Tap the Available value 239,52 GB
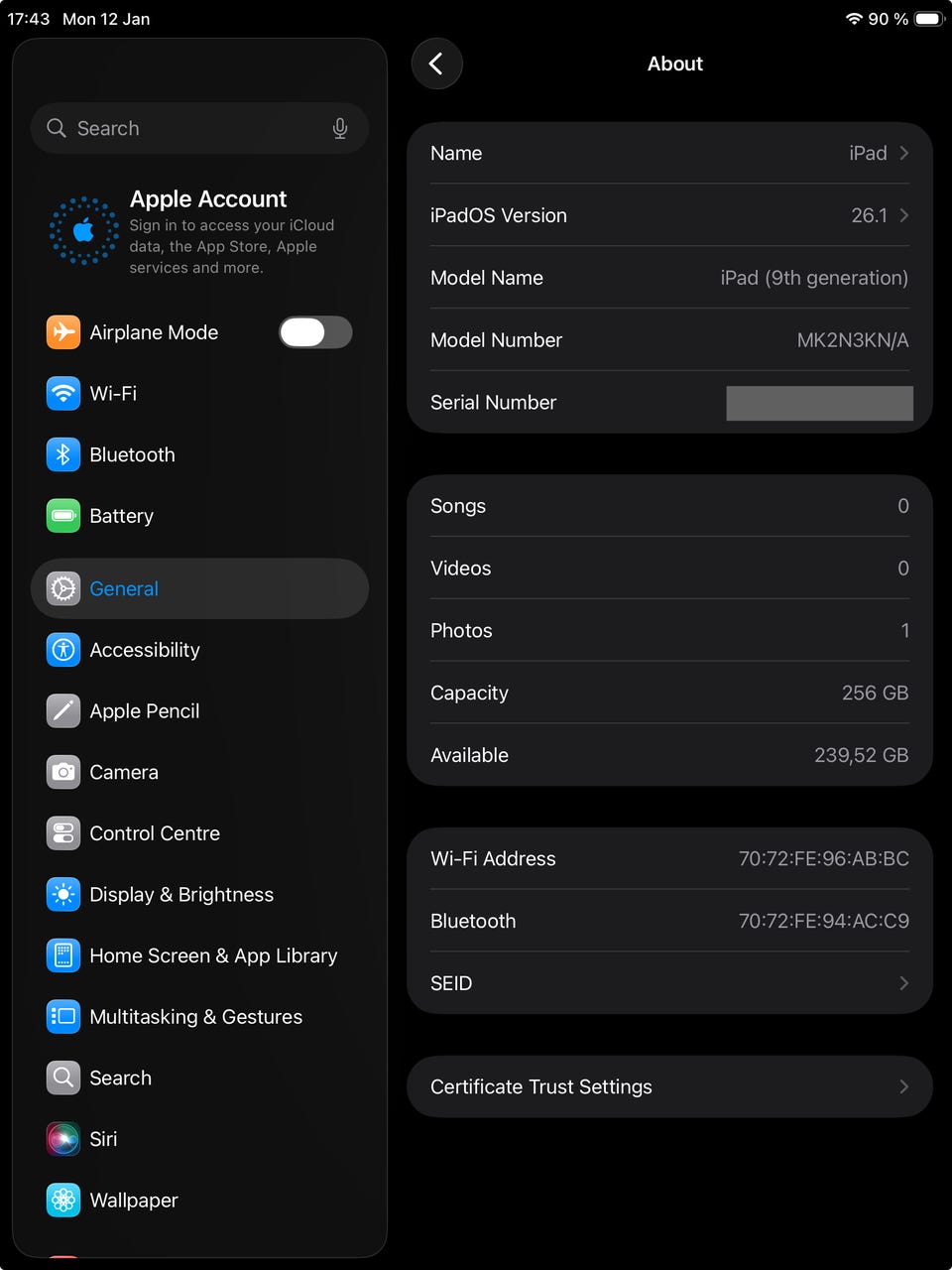 (861, 756)
